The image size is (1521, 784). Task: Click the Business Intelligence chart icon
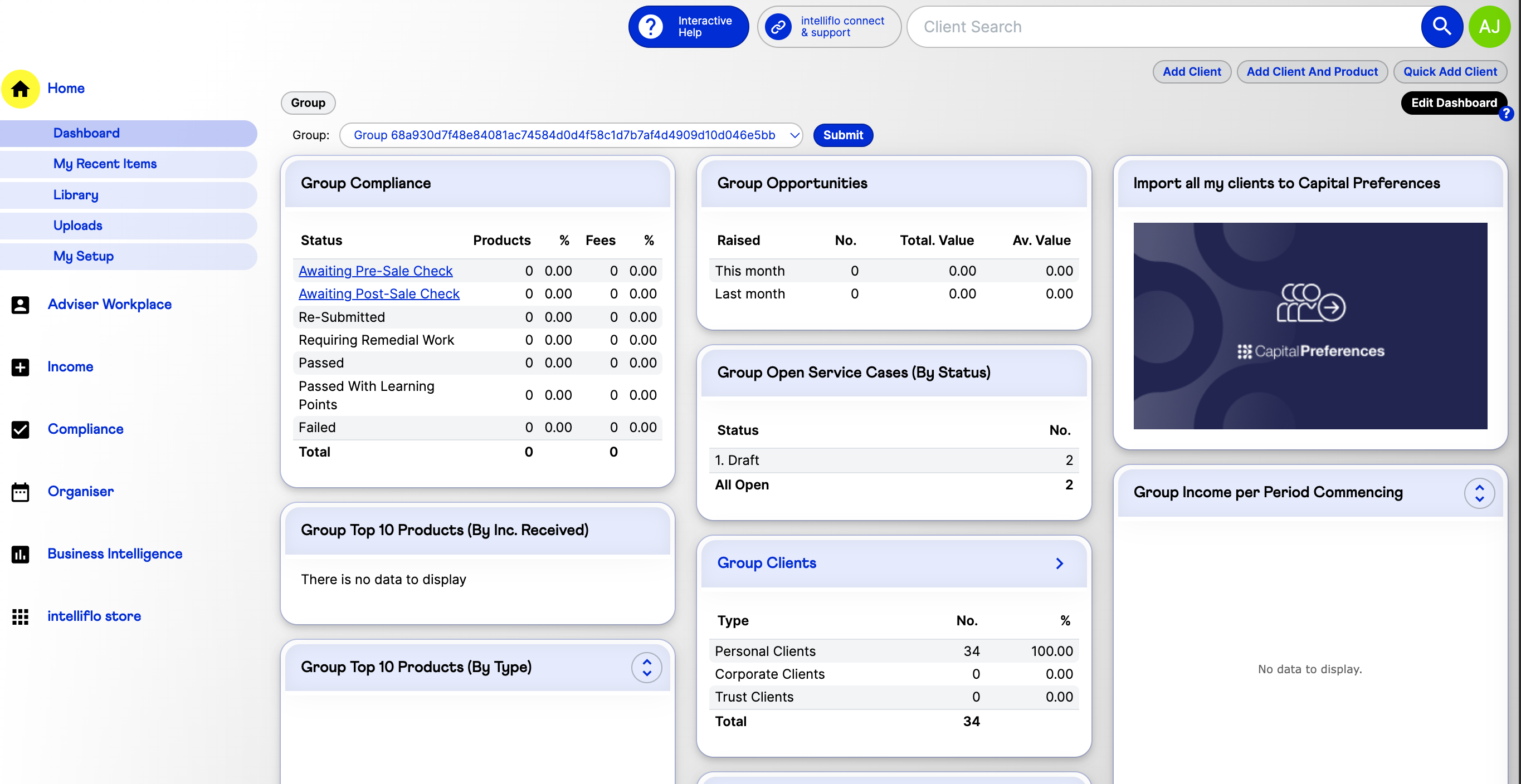pos(20,554)
